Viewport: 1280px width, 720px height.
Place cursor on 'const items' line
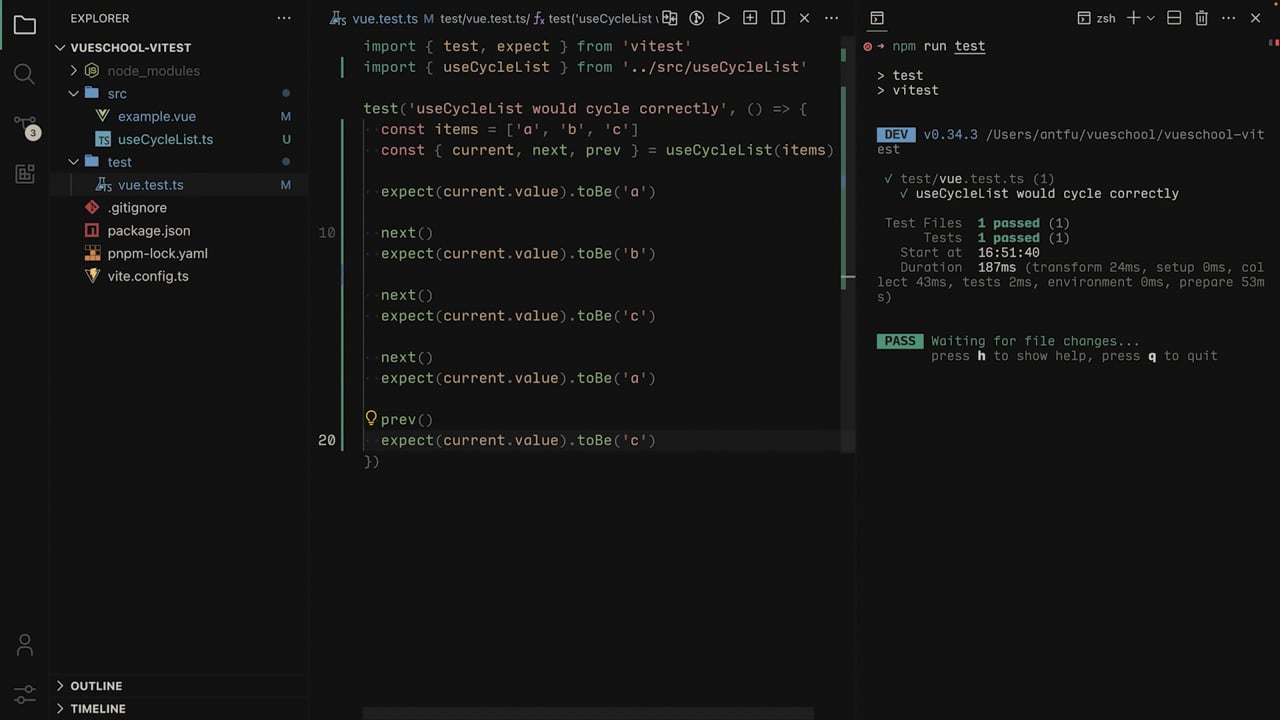pos(509,129)
